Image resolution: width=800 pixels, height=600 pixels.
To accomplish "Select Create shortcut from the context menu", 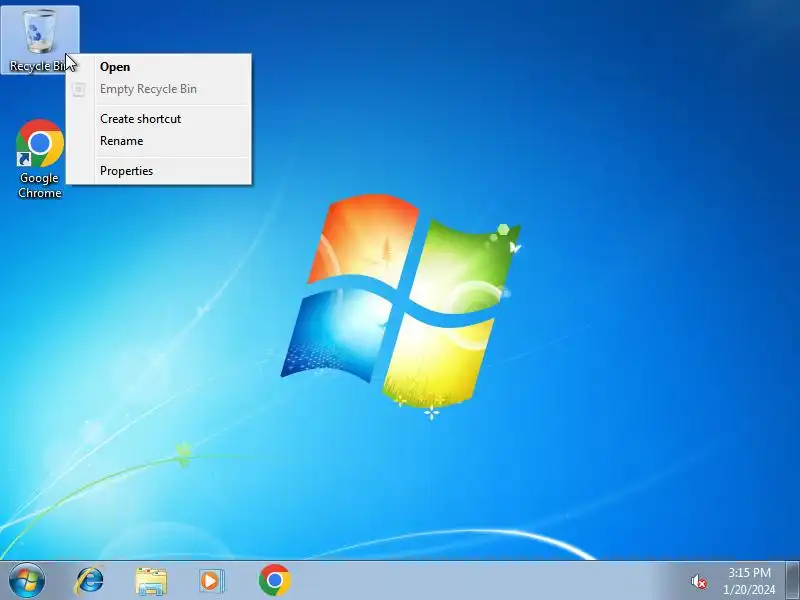I will [159, 119].
